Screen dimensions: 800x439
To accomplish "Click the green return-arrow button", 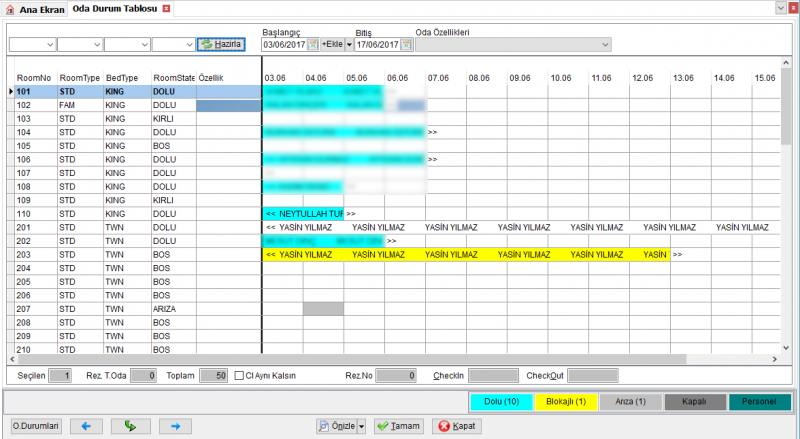I will coord(131,426).
